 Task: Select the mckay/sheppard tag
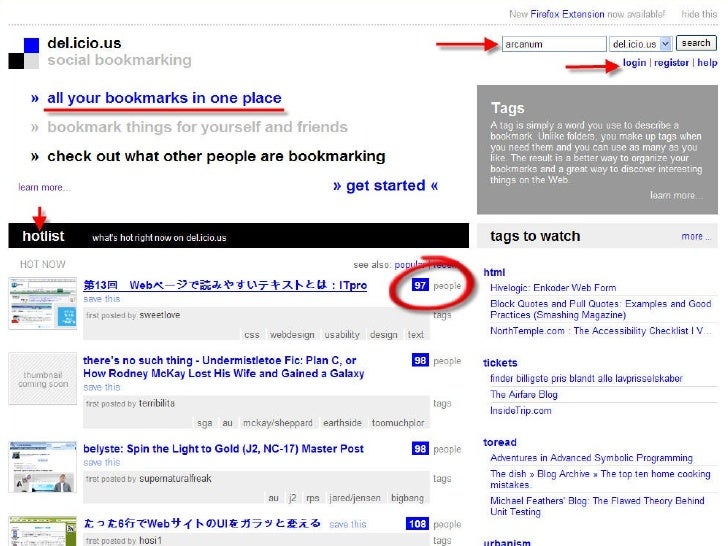coord(278,423)
